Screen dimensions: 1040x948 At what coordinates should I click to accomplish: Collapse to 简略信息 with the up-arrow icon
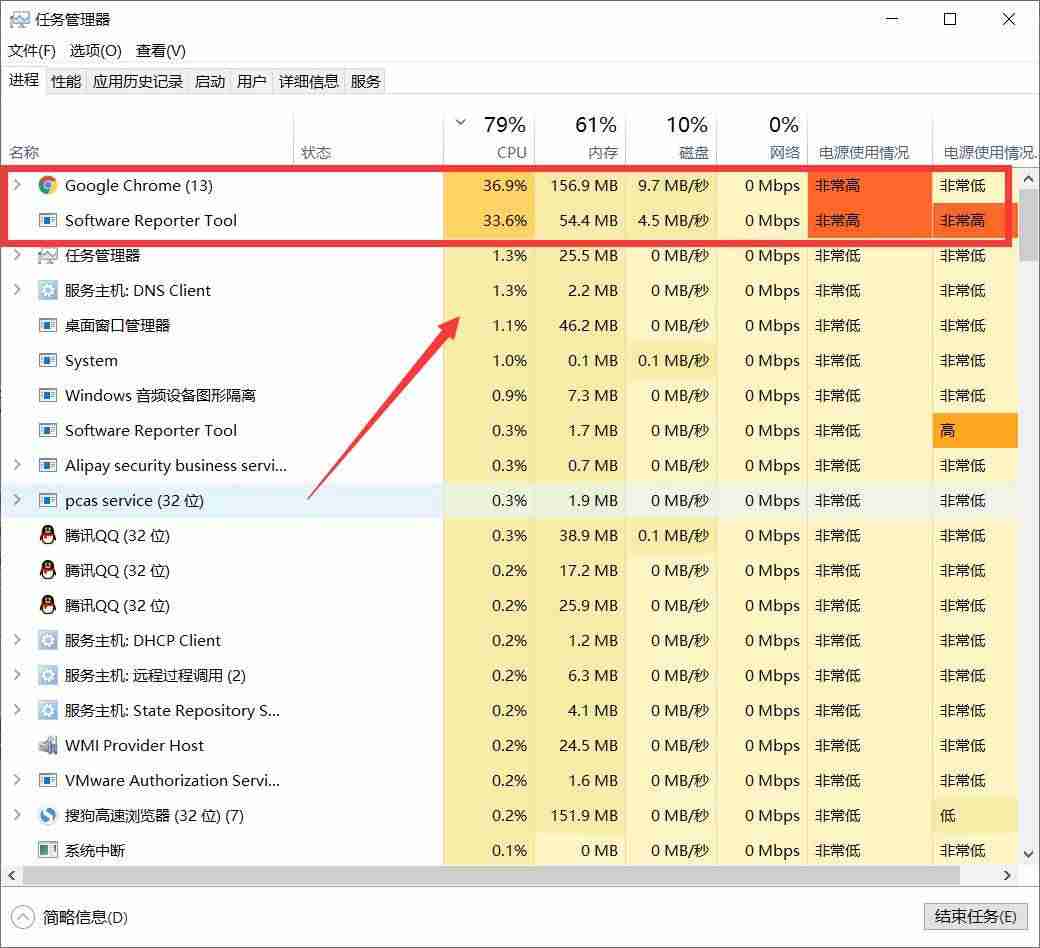tap(22, 917)
